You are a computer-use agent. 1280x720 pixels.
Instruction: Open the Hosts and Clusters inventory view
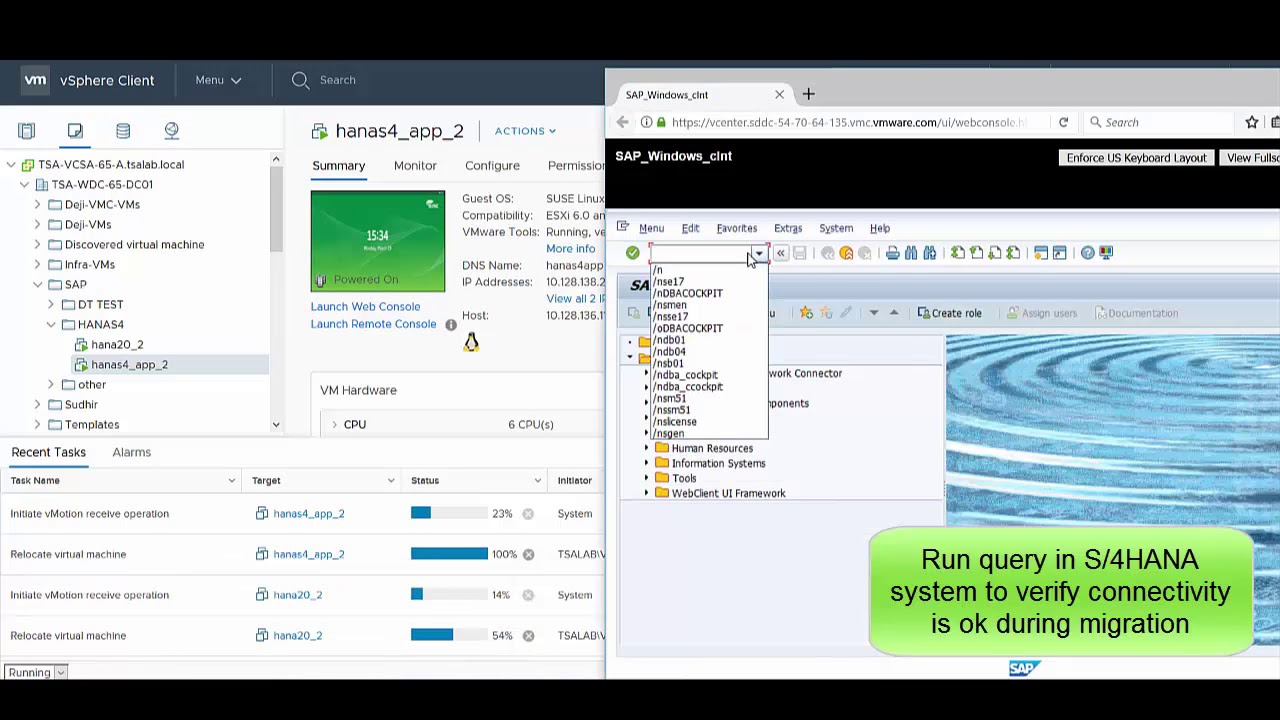coord(27,131)
